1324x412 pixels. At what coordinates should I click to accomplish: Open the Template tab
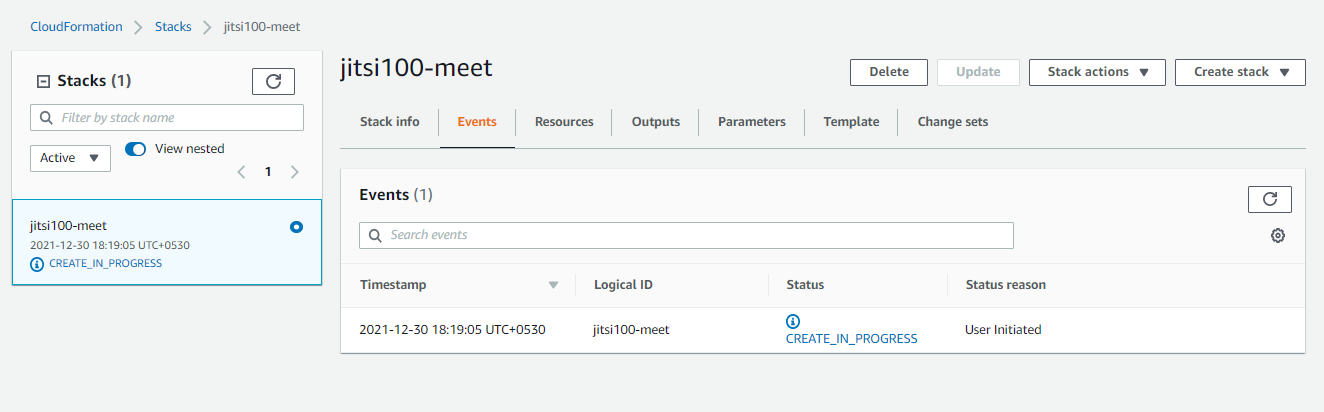click(851, 122)
